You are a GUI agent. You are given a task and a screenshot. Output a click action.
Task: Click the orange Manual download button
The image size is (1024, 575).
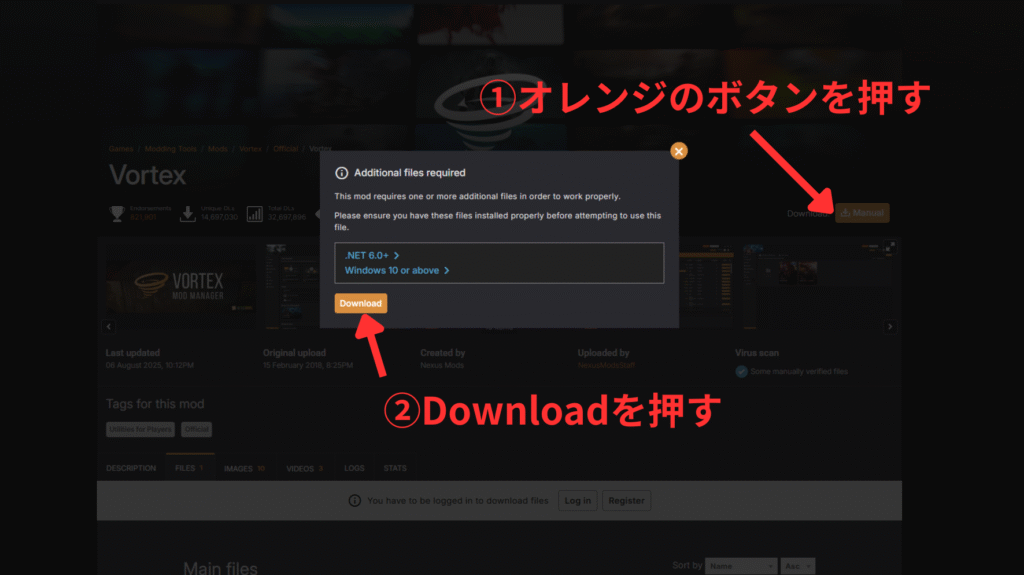point(862,213)
